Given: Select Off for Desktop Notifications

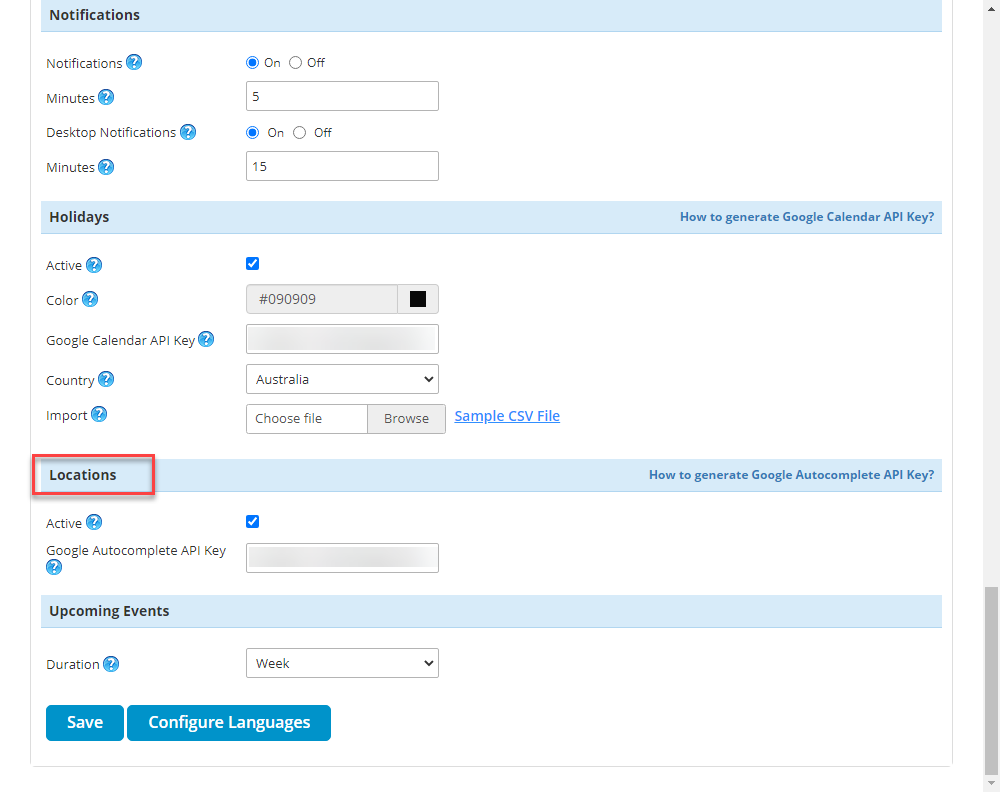Looking at the screenshot, I should [300, 133].
